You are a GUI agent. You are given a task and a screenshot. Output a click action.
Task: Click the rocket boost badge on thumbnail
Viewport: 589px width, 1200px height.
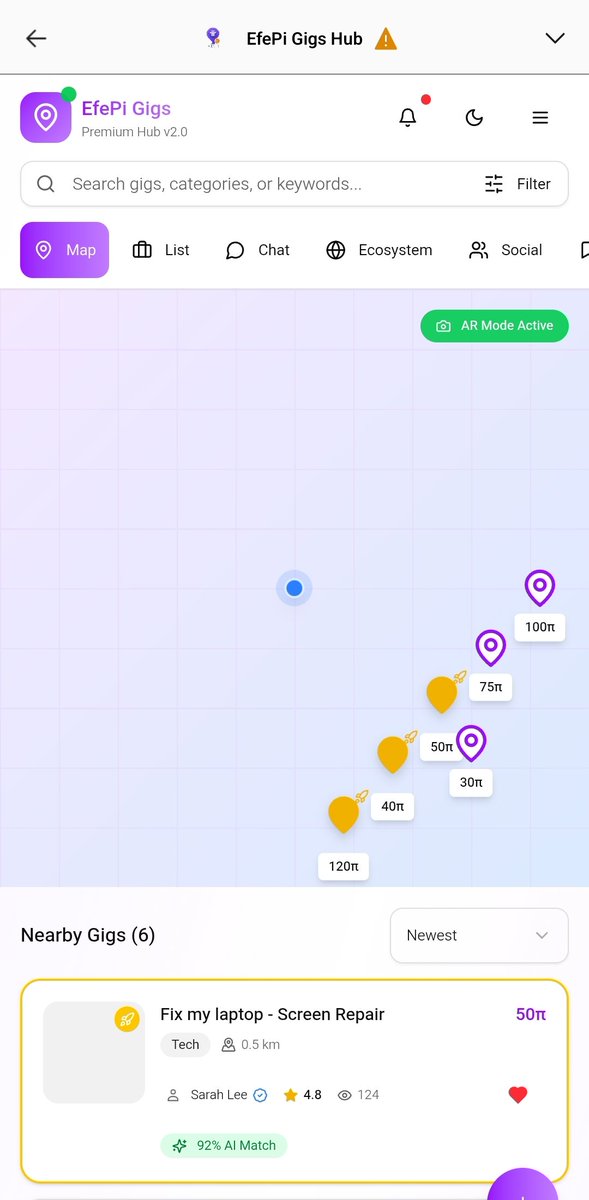coord(126,1020)
